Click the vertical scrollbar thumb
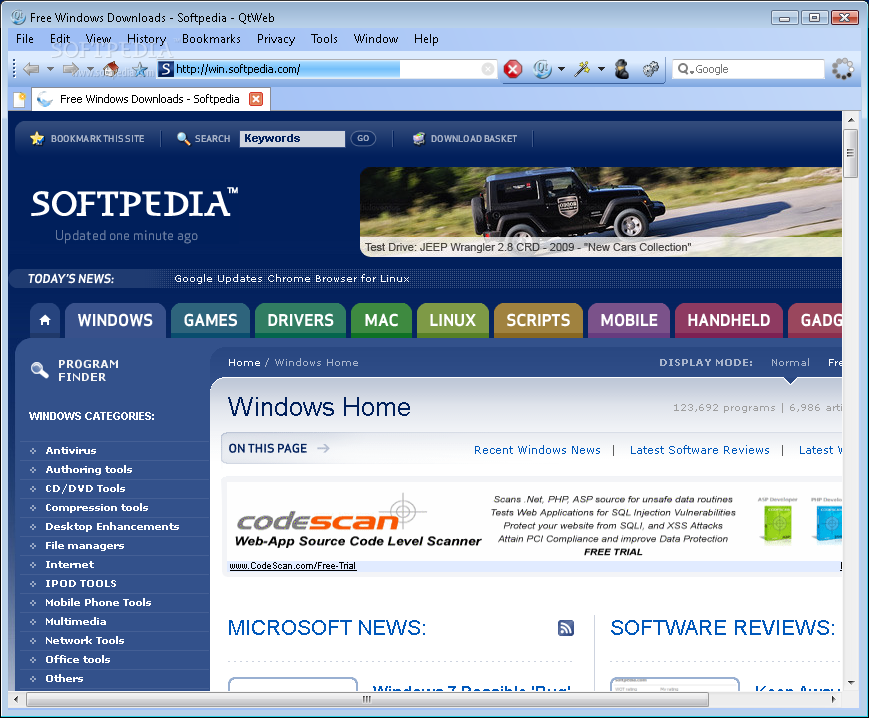 (x=851, y=153)
